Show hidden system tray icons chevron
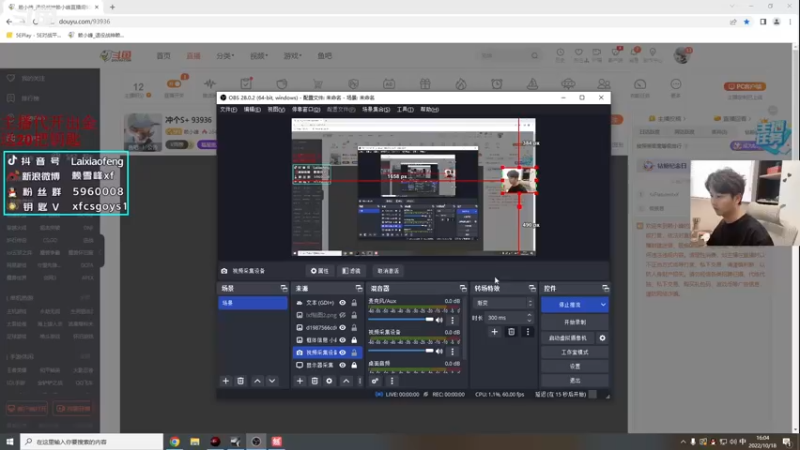Screen dimensions: 800x450 coord(683,442)
